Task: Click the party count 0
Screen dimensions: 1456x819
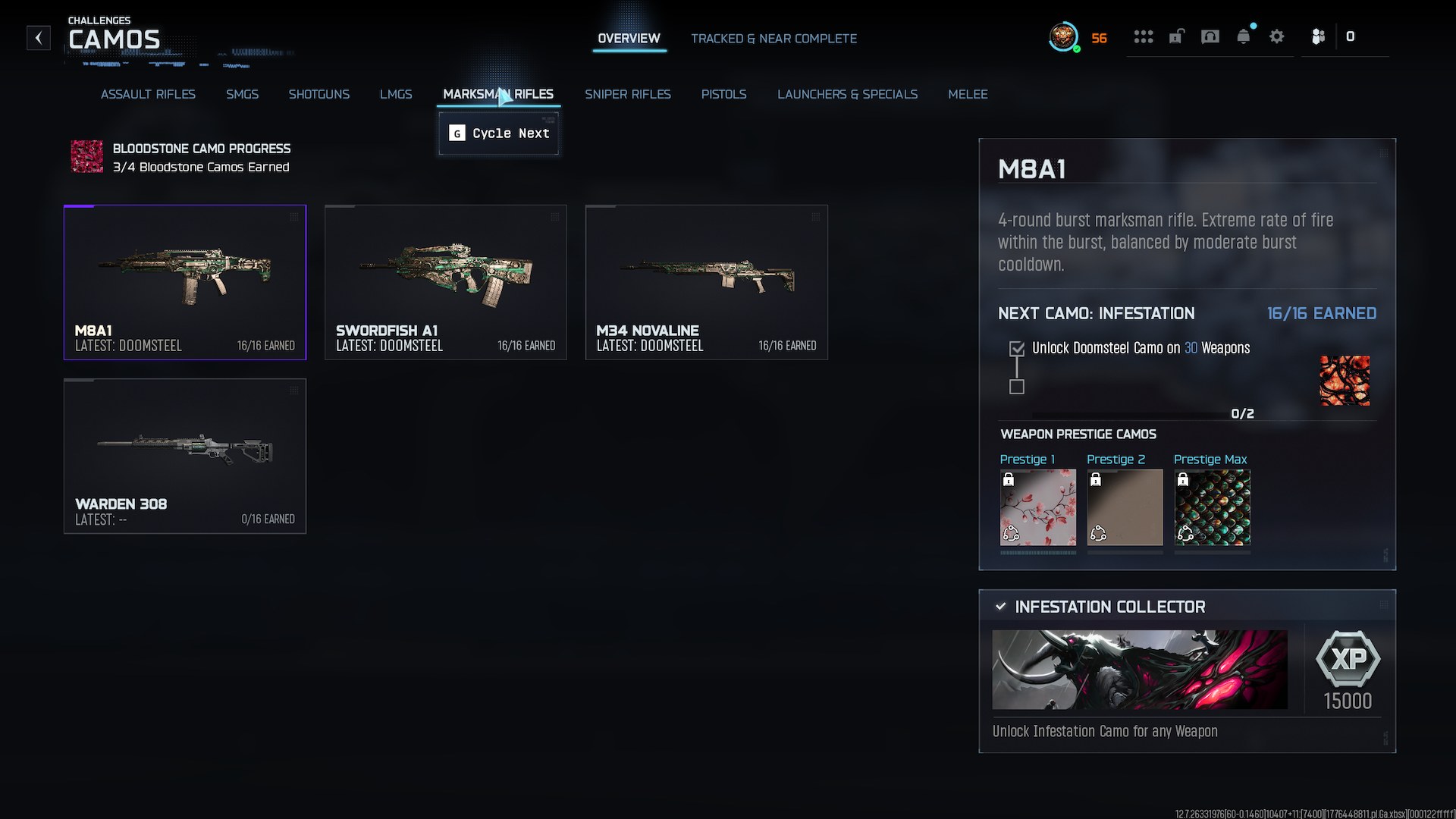Action: coord(1350,36)
